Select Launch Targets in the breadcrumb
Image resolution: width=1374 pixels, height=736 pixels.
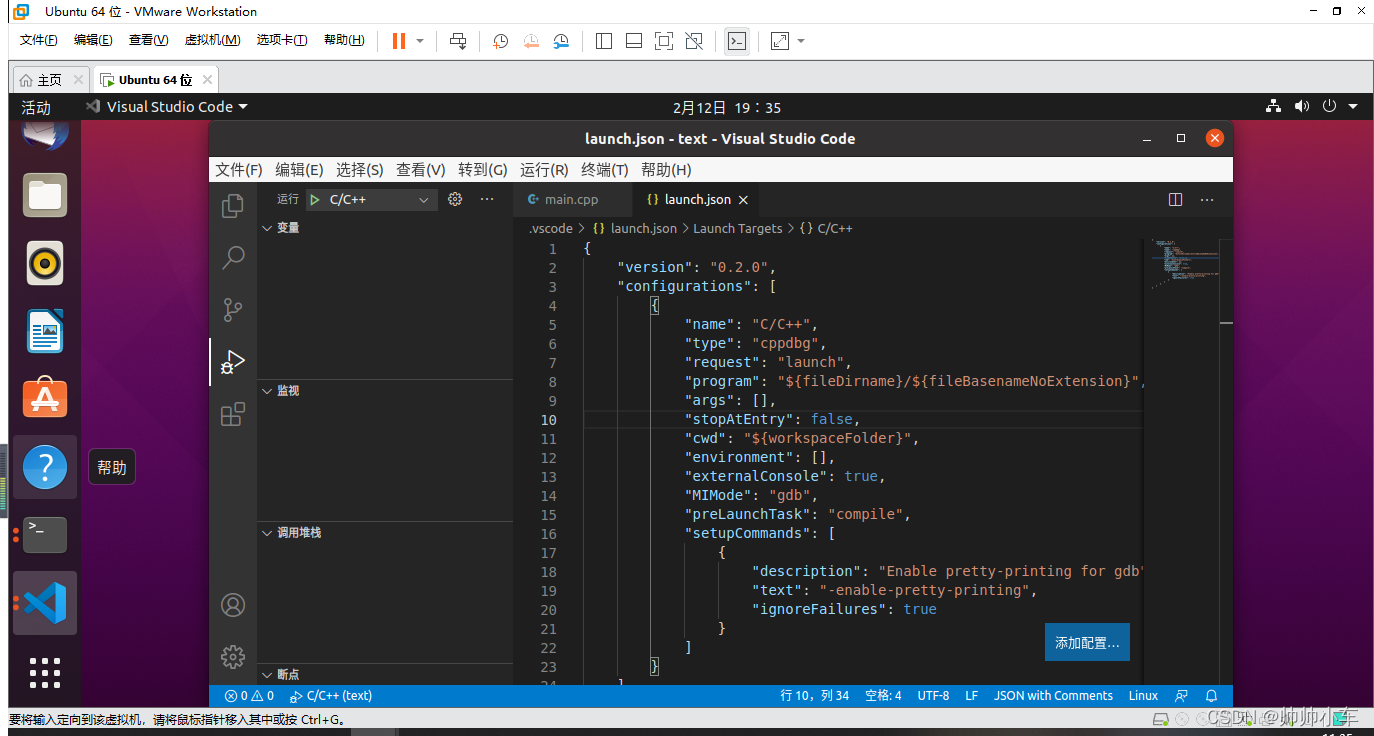tap(738, 229)
